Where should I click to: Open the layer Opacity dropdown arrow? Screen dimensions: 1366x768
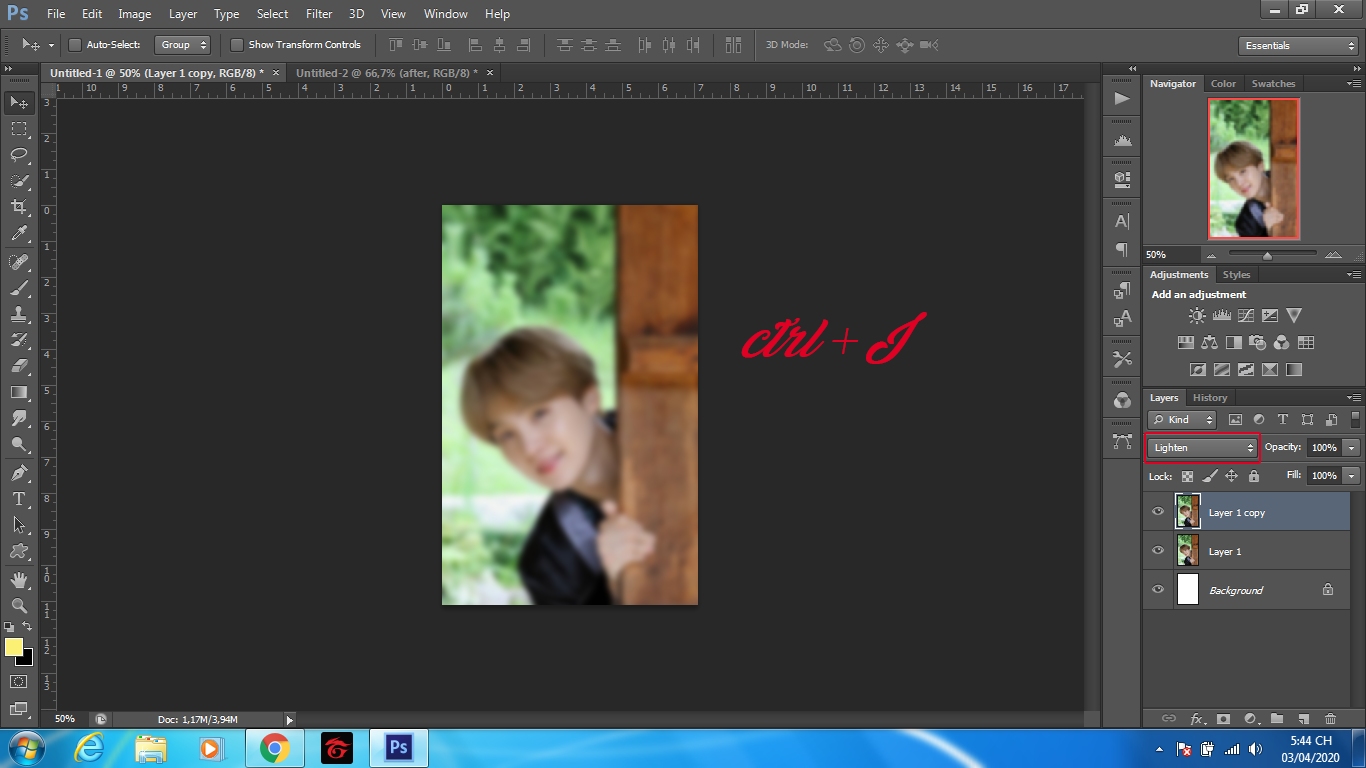(1351, 448)
